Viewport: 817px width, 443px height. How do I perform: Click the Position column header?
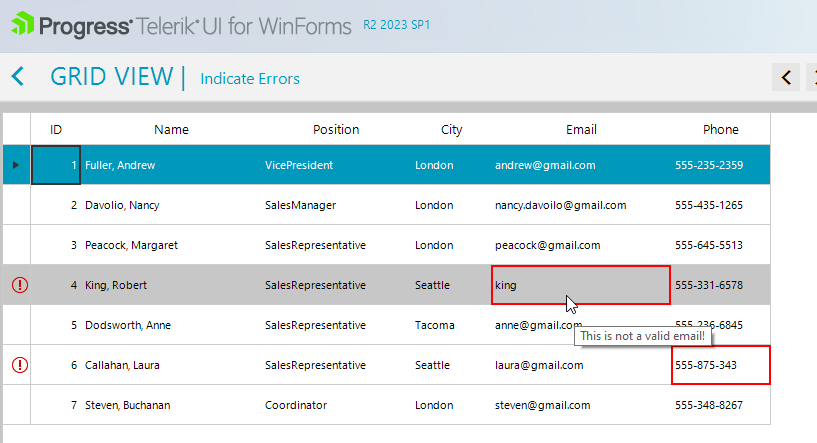(x=336, y=129)
